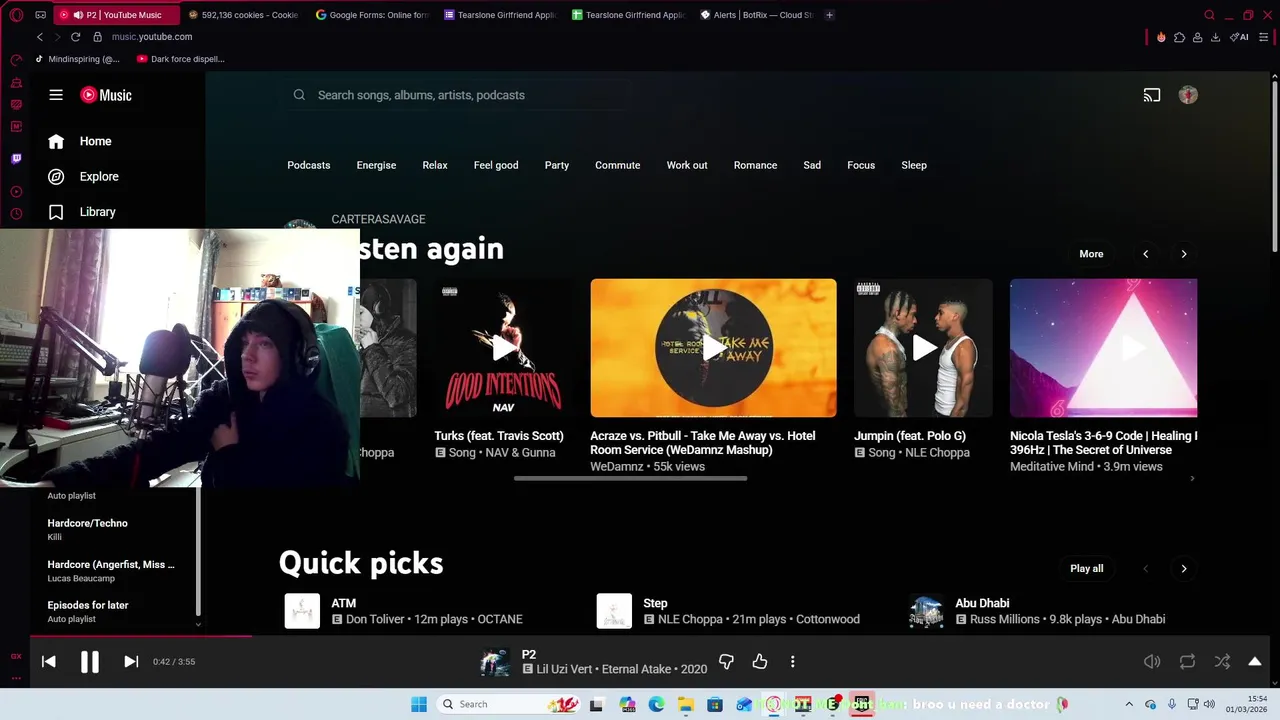Click the More button for Listen again
The height and width of the screenshot is (720, 1280).
coord(1091,254)
